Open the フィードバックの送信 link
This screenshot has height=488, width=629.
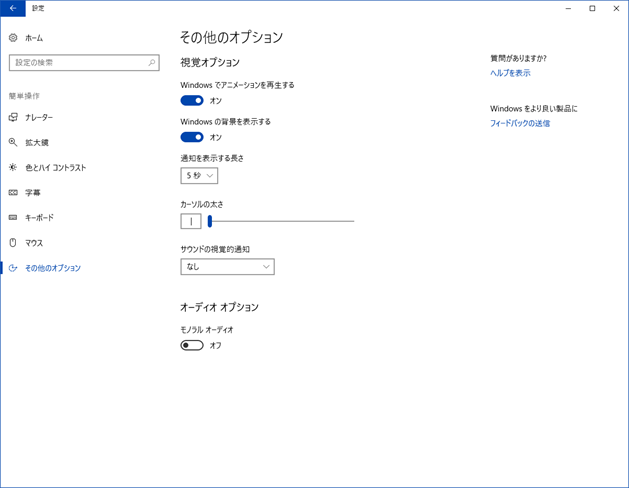click(x=520, y=123)
